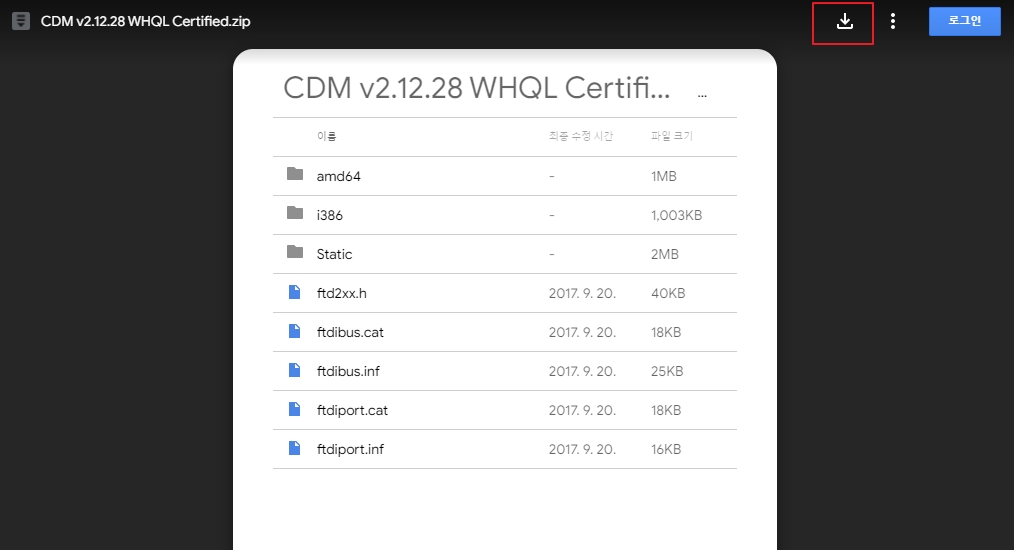Click the zip file type icon
The width and height of the screenshot is (1014, 550).
21,21
